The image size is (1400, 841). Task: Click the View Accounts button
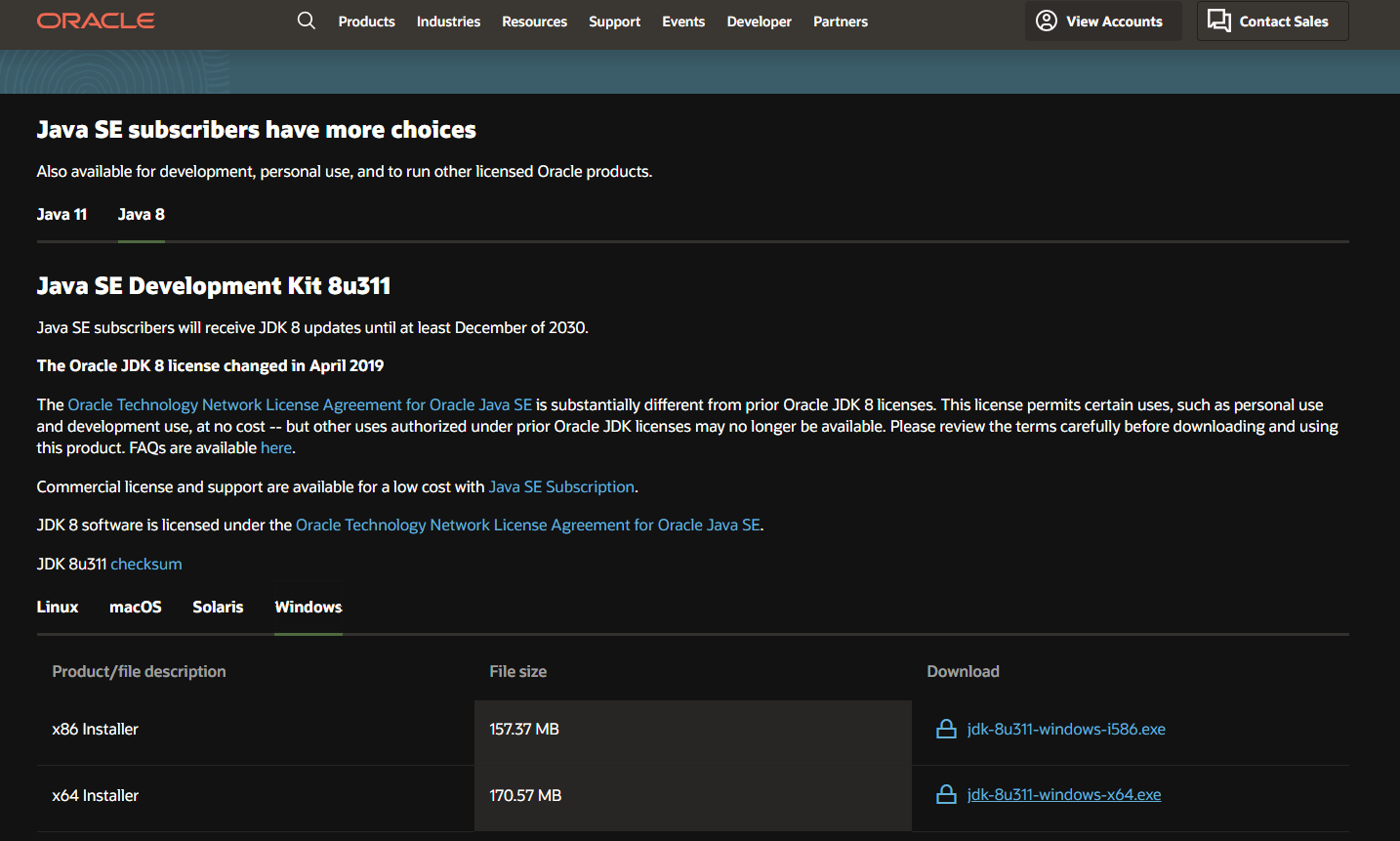click(1103, 21)
